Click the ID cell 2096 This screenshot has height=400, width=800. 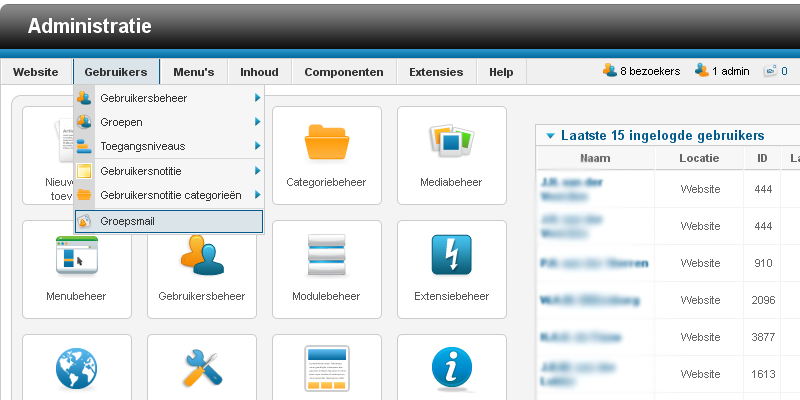tap(763, 300)
